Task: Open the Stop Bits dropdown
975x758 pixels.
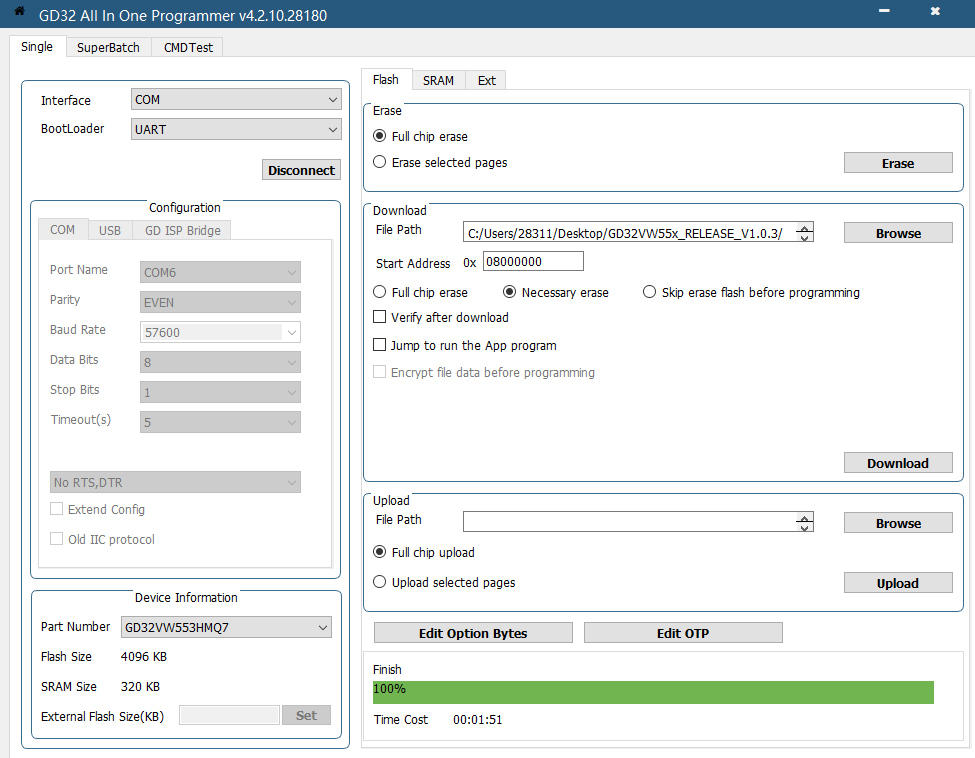Action: pos(220,392)
